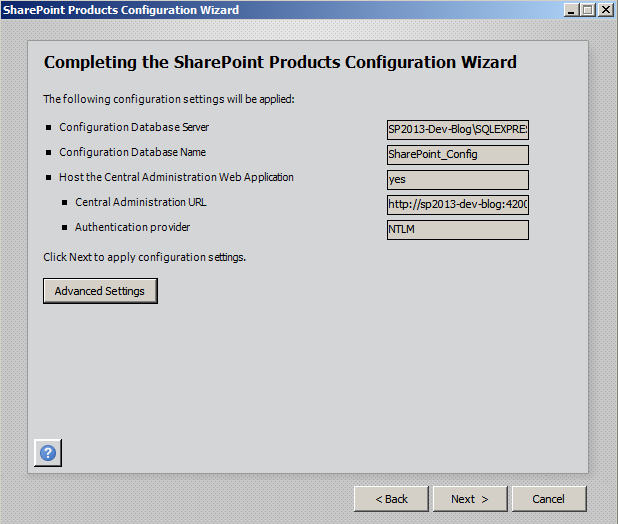618x524 pixels.
Task: Click the title bar text 'SharePoint Products Configuration Wizard'
Action: point(121,10)
